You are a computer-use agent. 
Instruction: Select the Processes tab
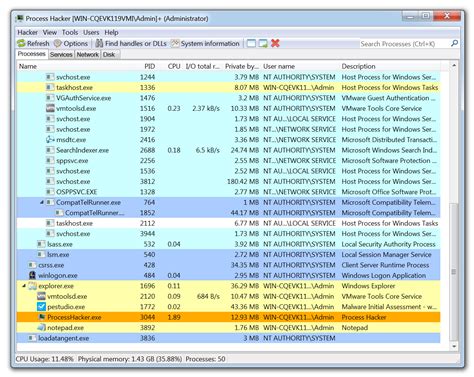point(32,54)
